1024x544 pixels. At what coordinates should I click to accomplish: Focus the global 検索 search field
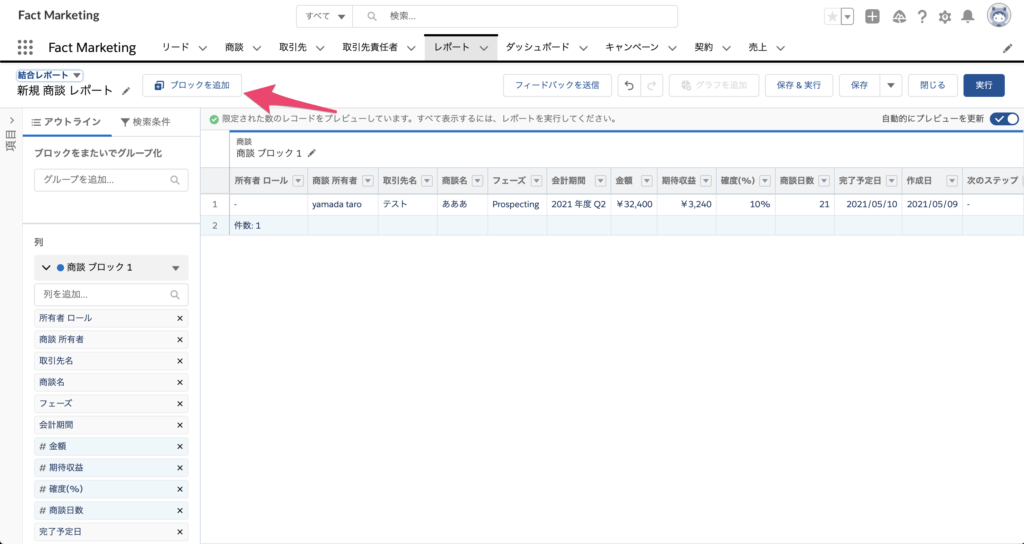click(515, 16)
